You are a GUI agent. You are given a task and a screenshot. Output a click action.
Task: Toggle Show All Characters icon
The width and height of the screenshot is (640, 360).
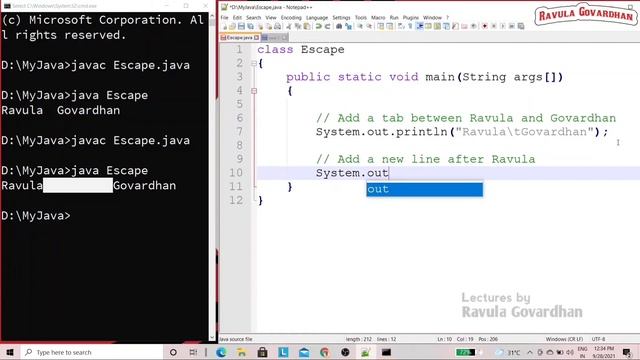point(410,26)
